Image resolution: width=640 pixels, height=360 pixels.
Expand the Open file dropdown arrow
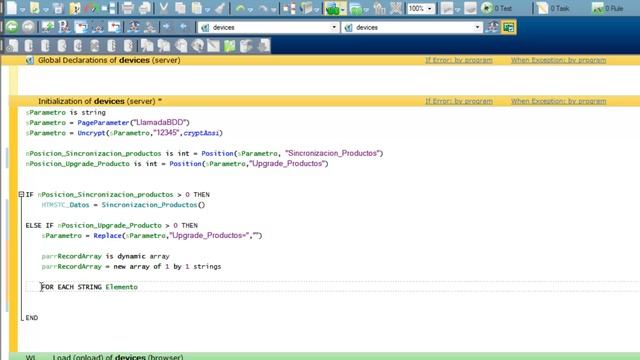[x=45, y=9]
